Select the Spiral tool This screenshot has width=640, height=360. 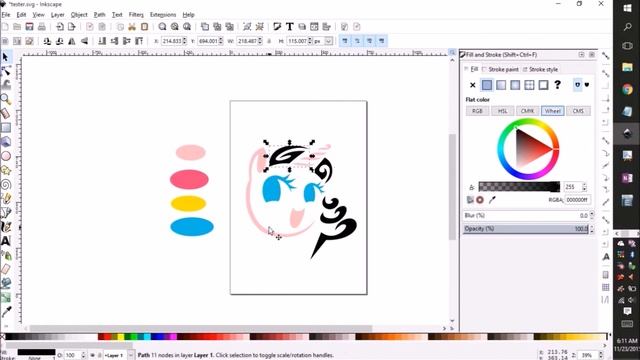[x=6, y=184]
